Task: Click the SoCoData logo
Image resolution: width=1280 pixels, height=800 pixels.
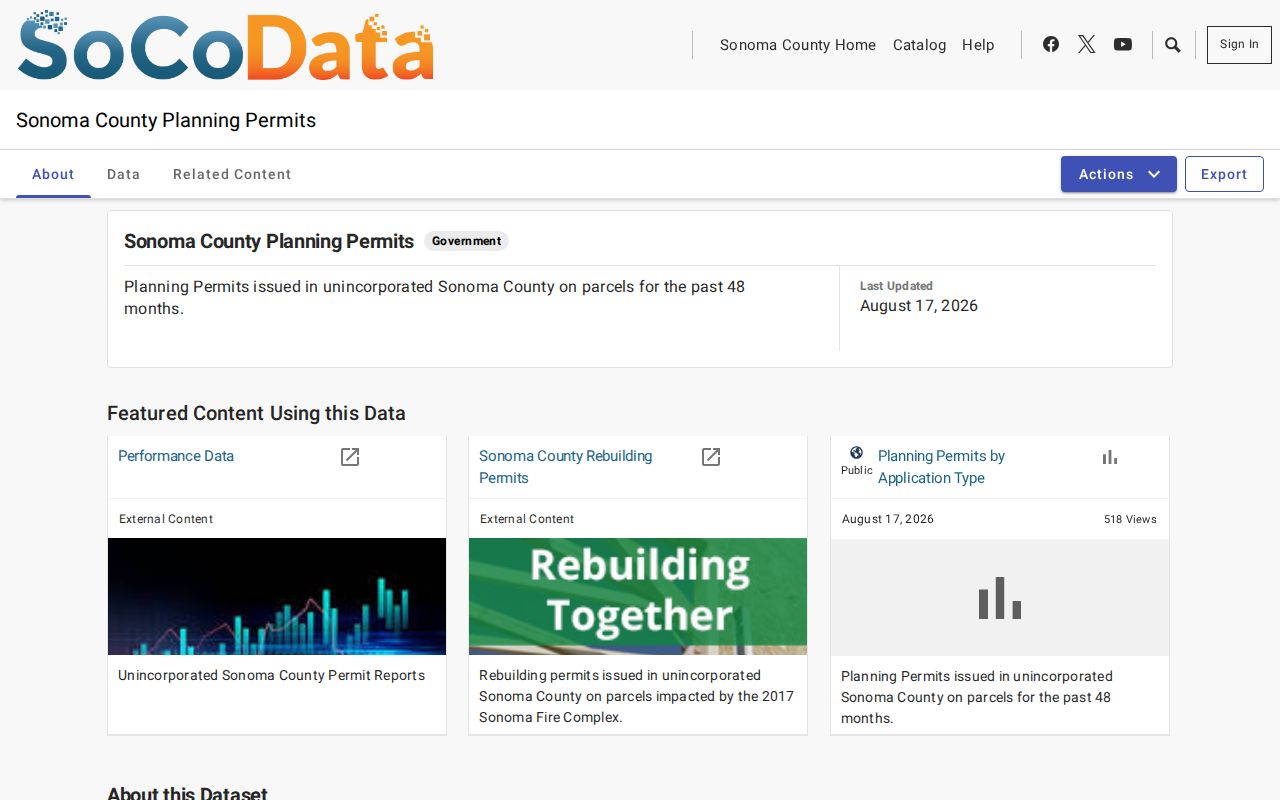Action: coord(226,45)
